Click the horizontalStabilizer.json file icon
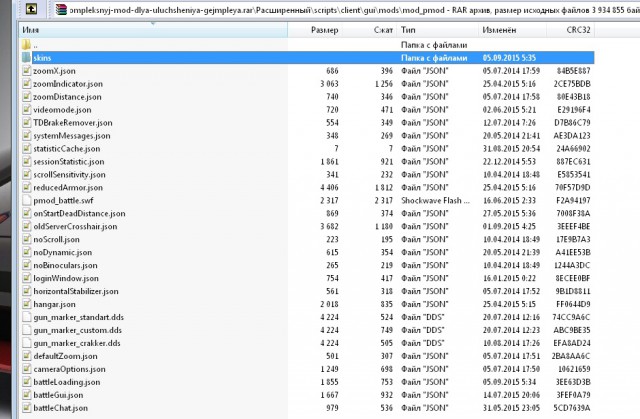 click(27, 291)
